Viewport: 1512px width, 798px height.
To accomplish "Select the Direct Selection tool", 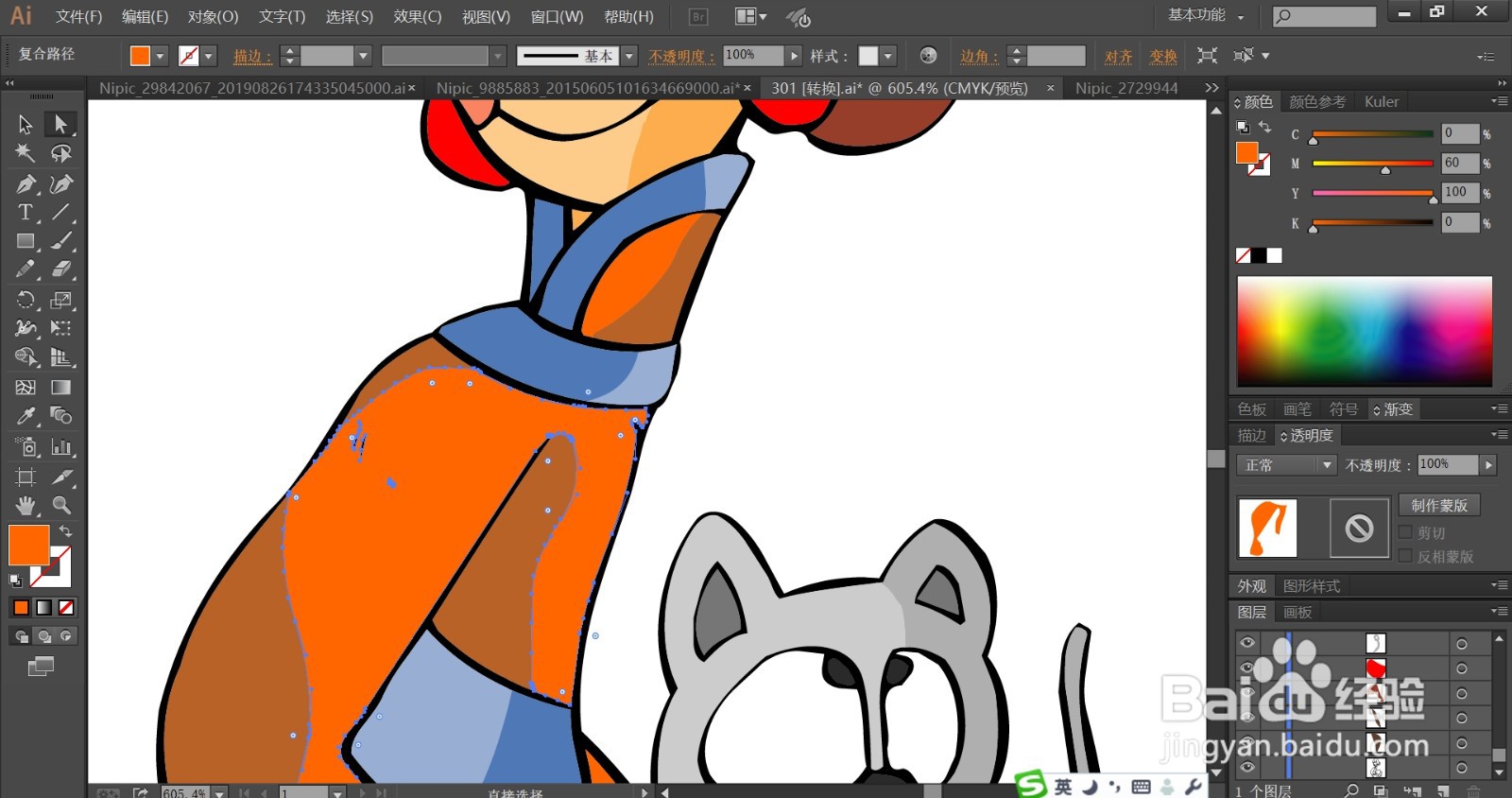I will point(61,124).
